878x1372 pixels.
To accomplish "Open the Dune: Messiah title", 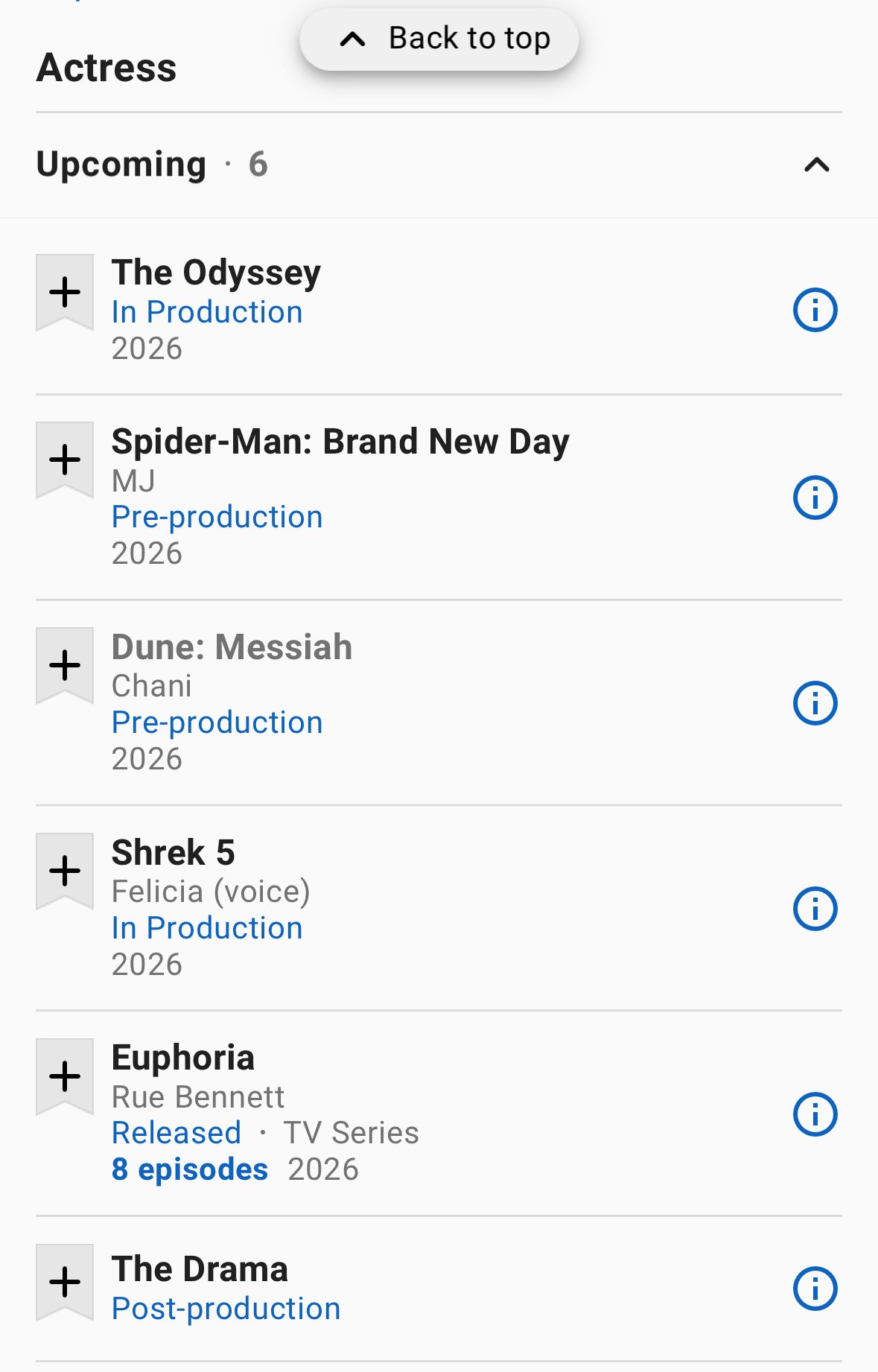I will tap(232, 647).
